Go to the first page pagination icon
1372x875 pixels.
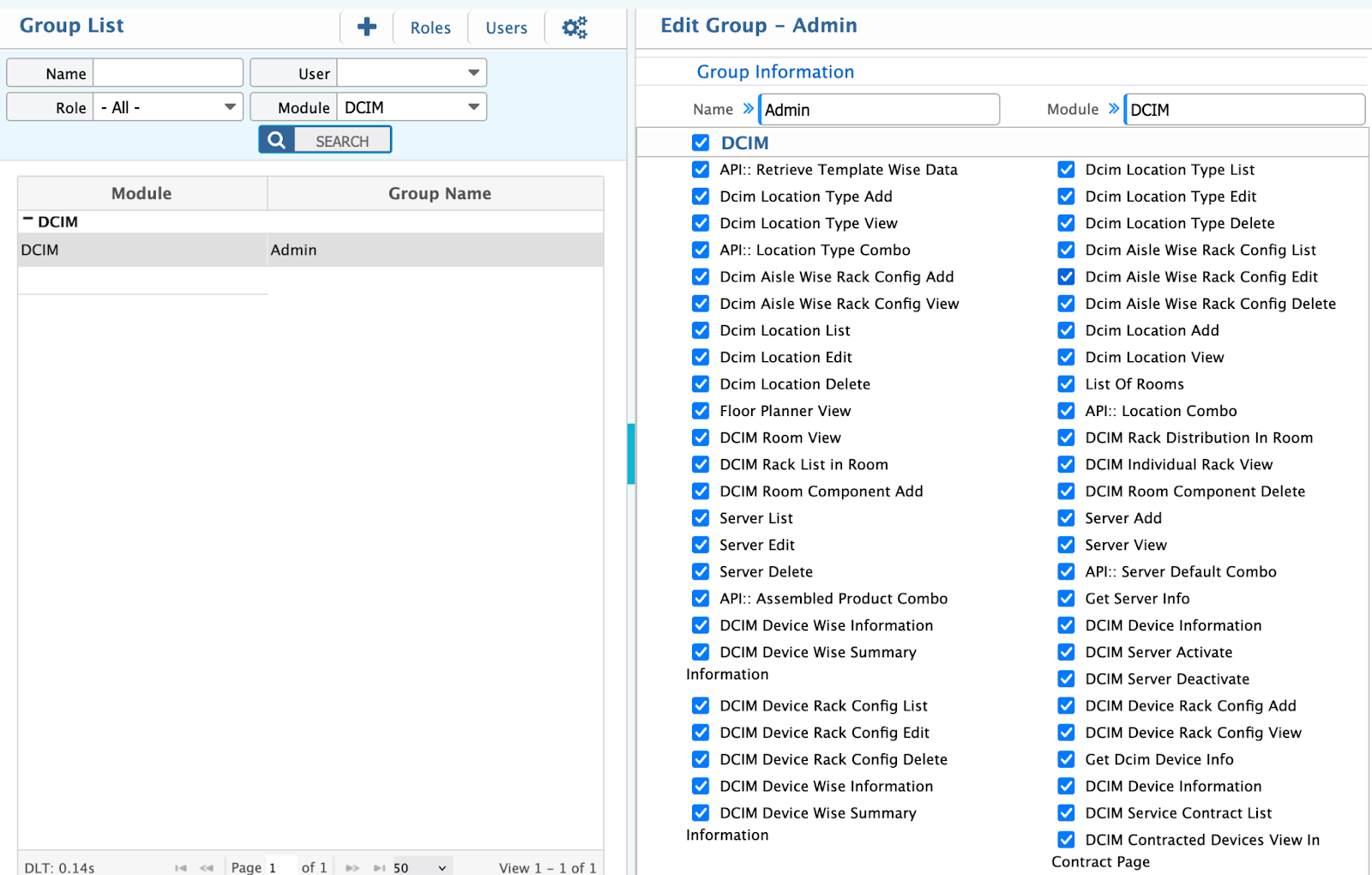(x=180, y=867)
